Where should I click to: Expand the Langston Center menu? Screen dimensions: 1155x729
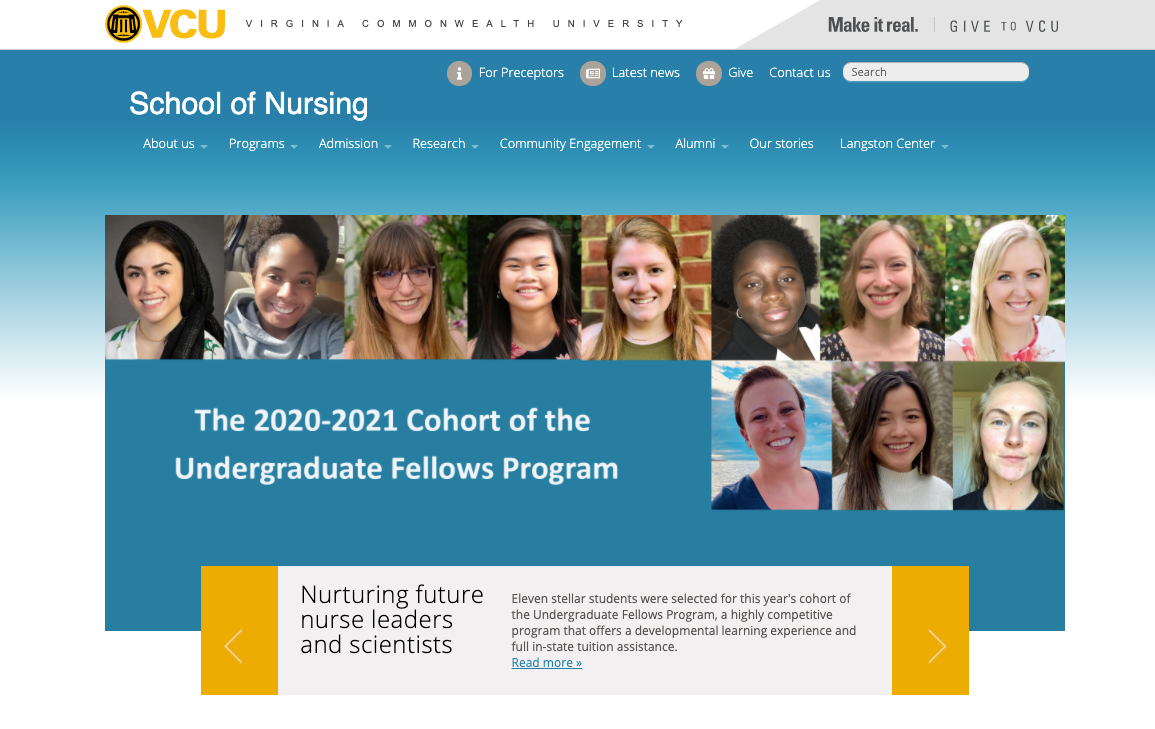pyautogui.click(x=894, y=144)
